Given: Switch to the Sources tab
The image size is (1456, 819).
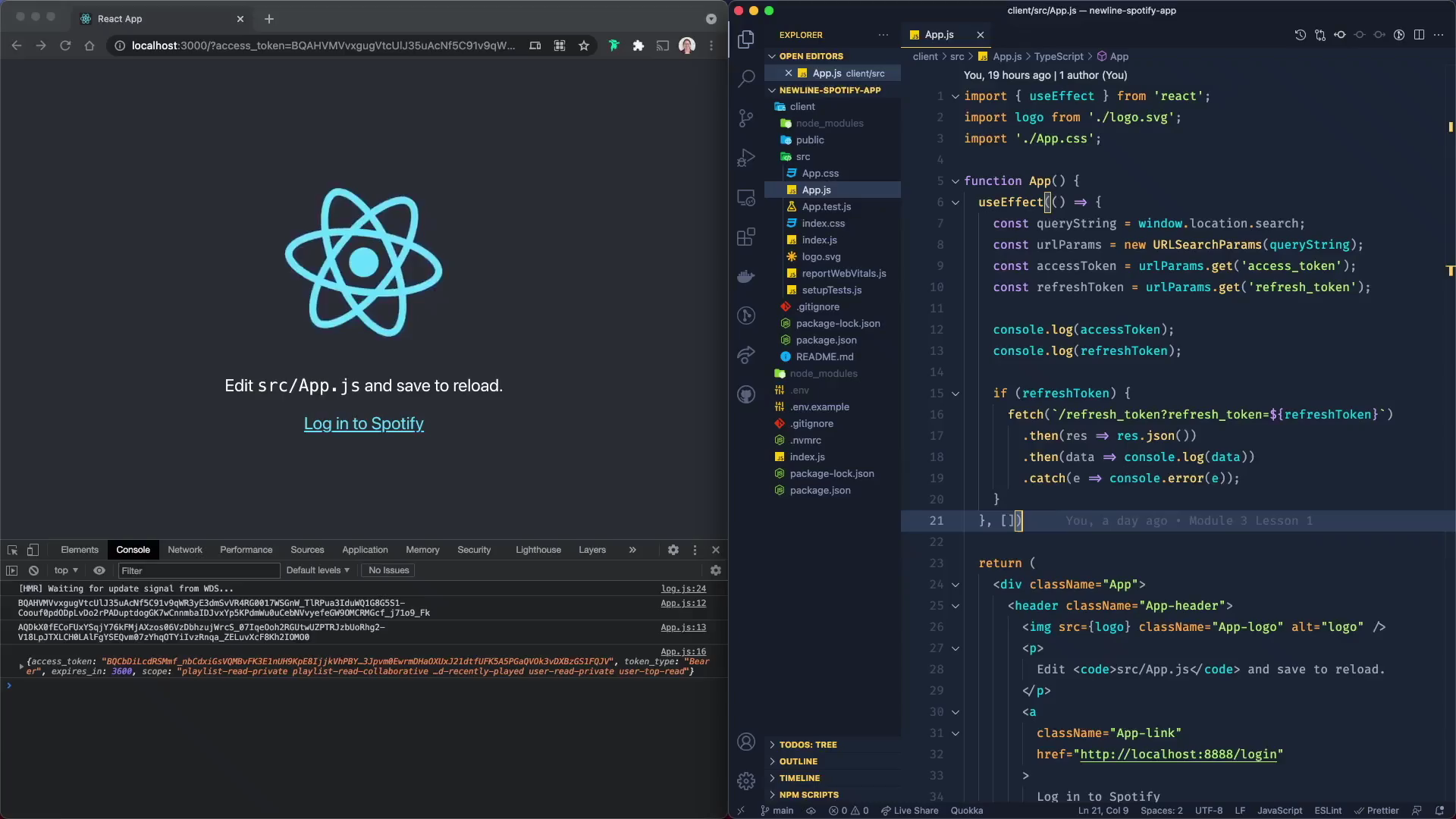Looking at the screenshot, I should [307, 550].
